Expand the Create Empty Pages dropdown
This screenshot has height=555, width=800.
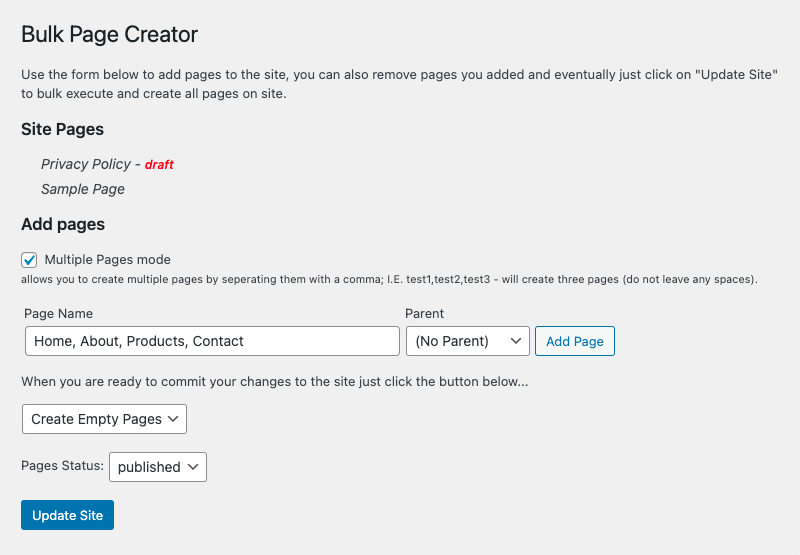104,419
